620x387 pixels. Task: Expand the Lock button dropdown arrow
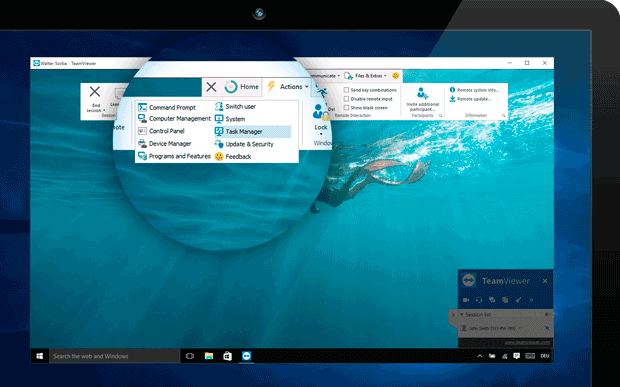pyautogui.click(x=321, y=134)
